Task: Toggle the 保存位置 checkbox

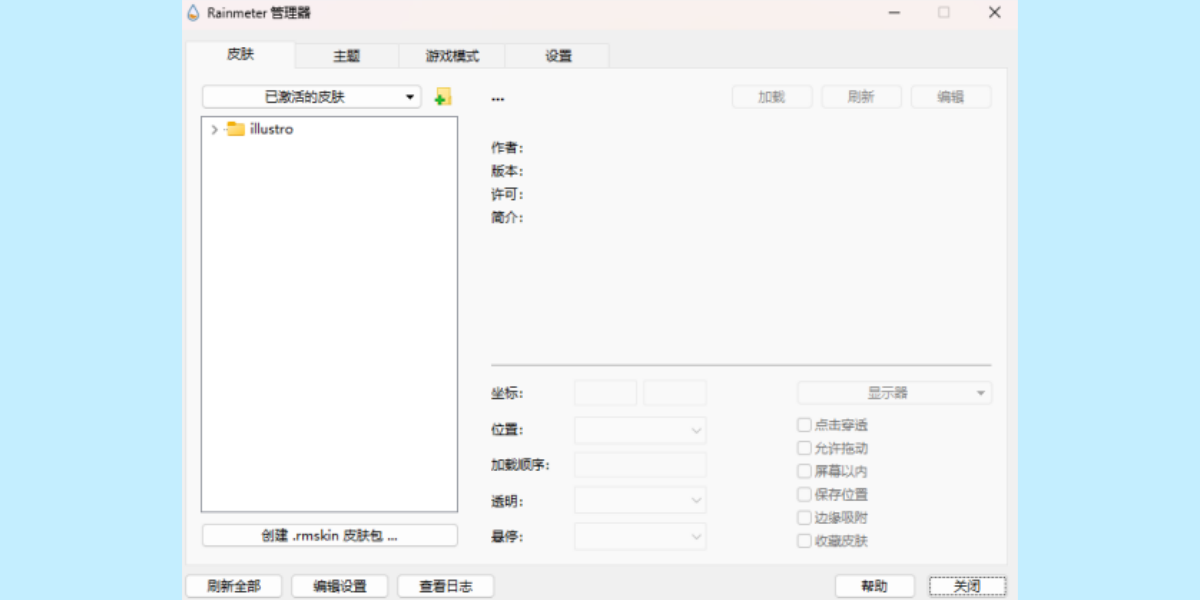Action: click(804, 494)
